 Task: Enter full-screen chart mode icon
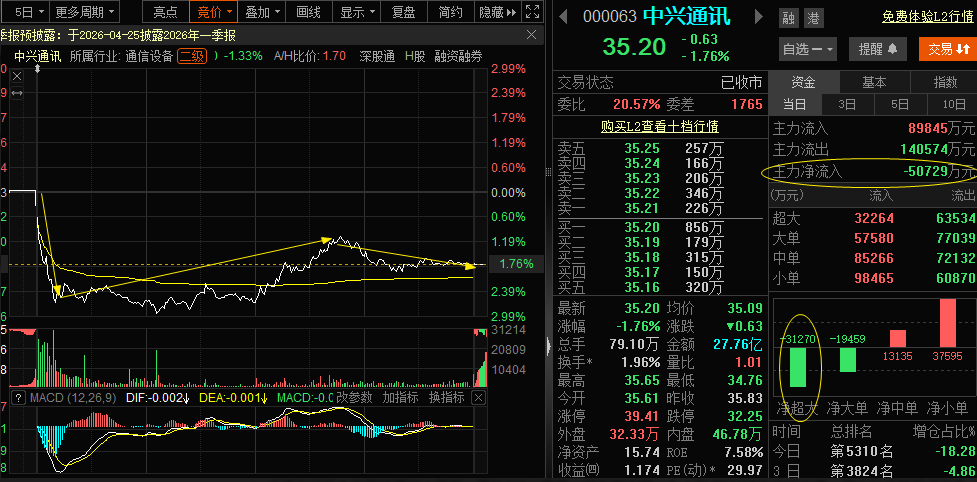pyautogui.click(x=532, y=11)
